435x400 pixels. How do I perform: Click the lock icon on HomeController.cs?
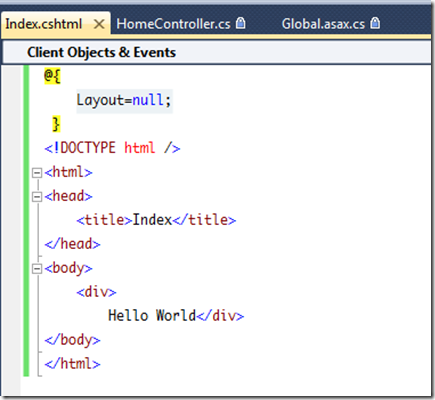pyautogui.click(x=241, y=23)
